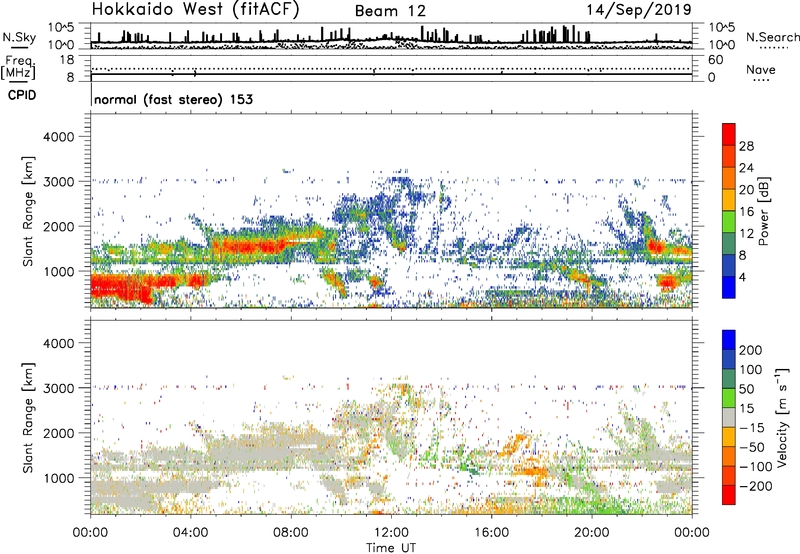Click the 'Power [dB]' colorbar label
Image resolution: width=800 pixels, height=554 pixels.
click(763, 211)
